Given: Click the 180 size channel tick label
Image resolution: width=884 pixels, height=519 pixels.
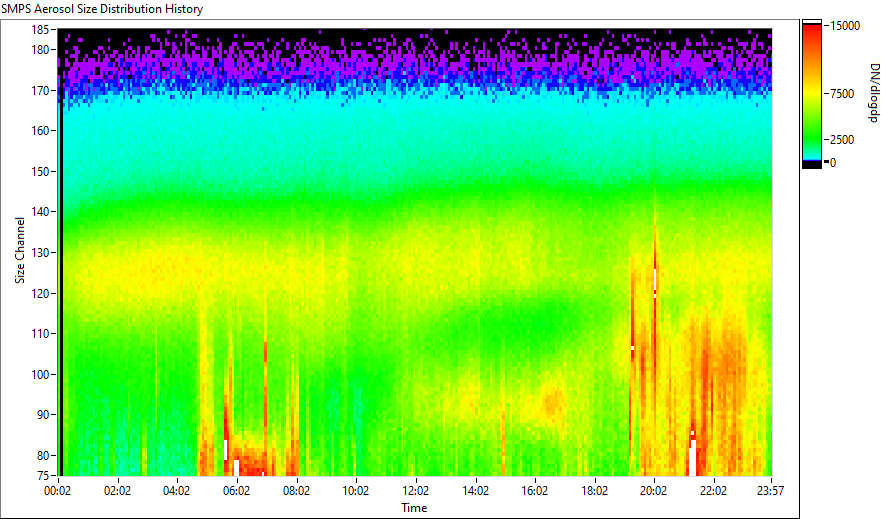Looking at the screenshot, I should 40,50.
